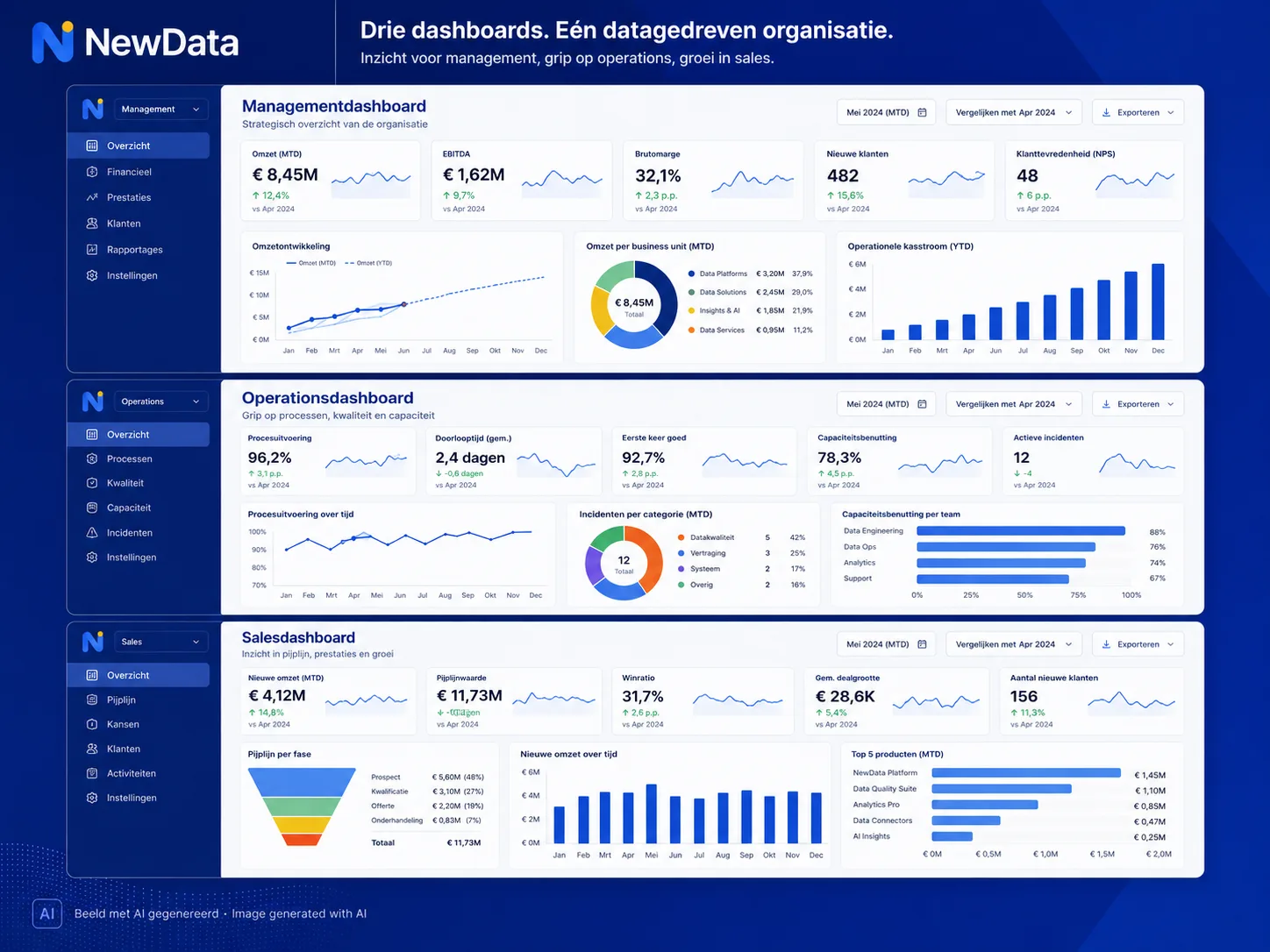Click Dec bar in Operationele kasstroom chart

pyautogui.click(x=1158, y=302)
